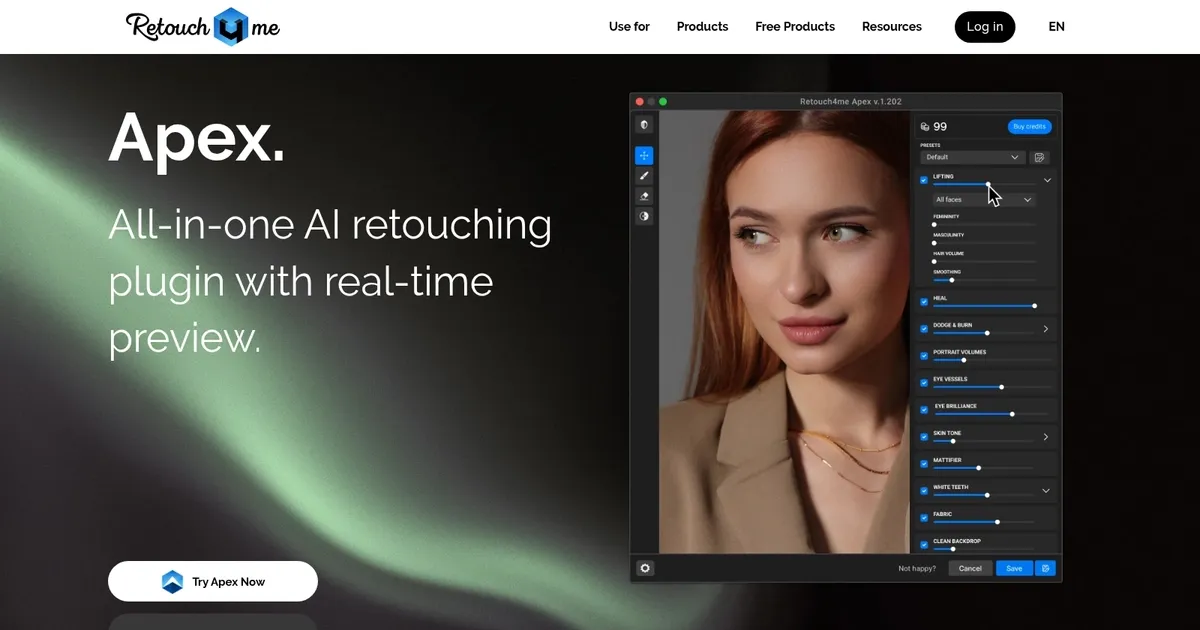Open the Products menu
Image resolution: width=1200 pixels, height=630 pixels.
click(702, 27)
